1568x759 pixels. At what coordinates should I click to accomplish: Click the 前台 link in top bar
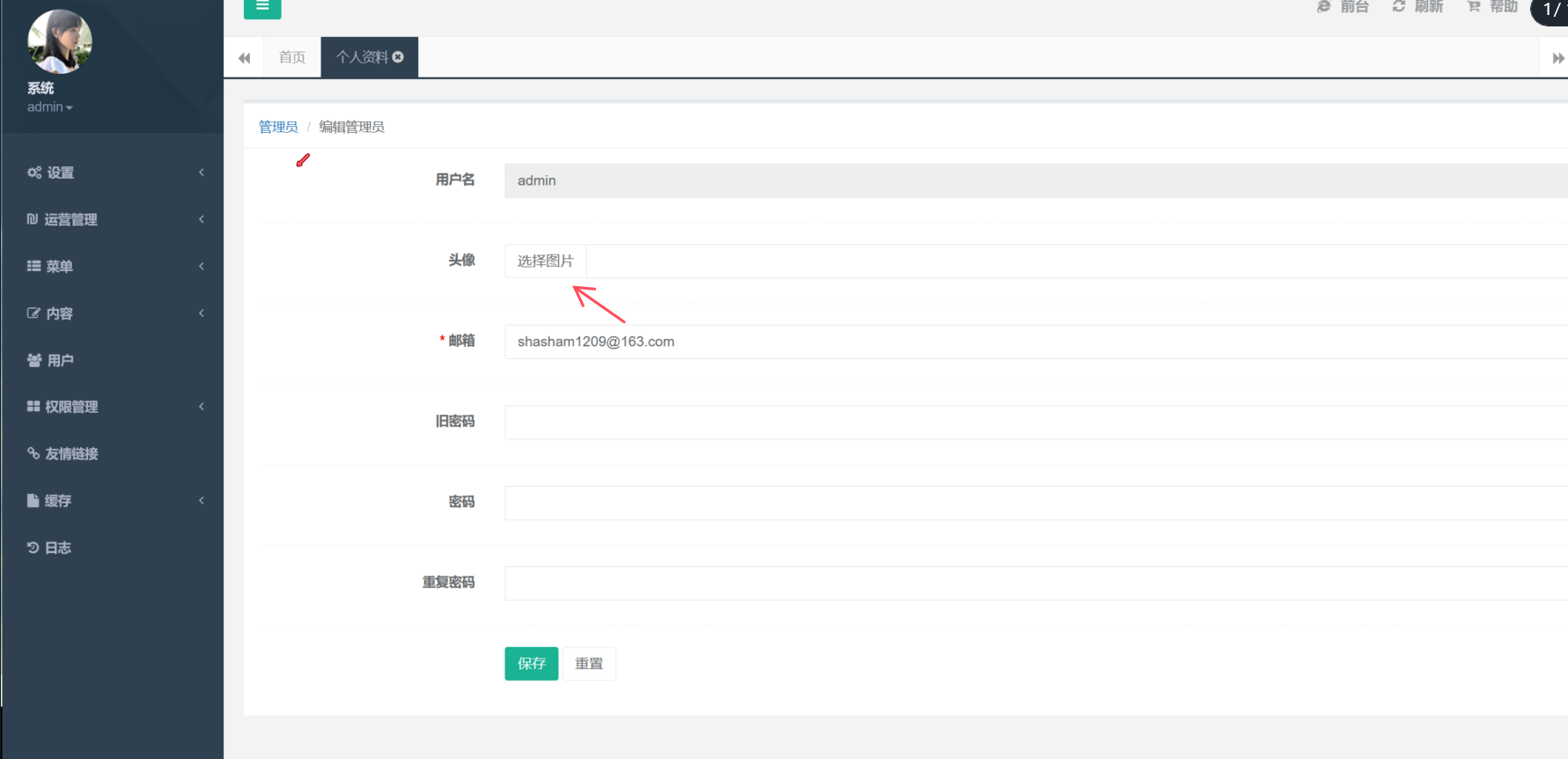pos(1343,7)
